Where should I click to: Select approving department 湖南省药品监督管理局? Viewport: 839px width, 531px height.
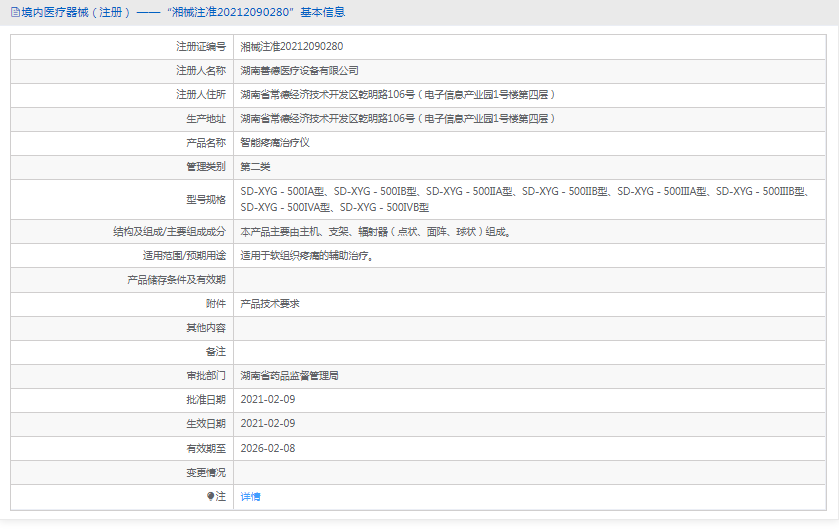(x=289, y=376)
